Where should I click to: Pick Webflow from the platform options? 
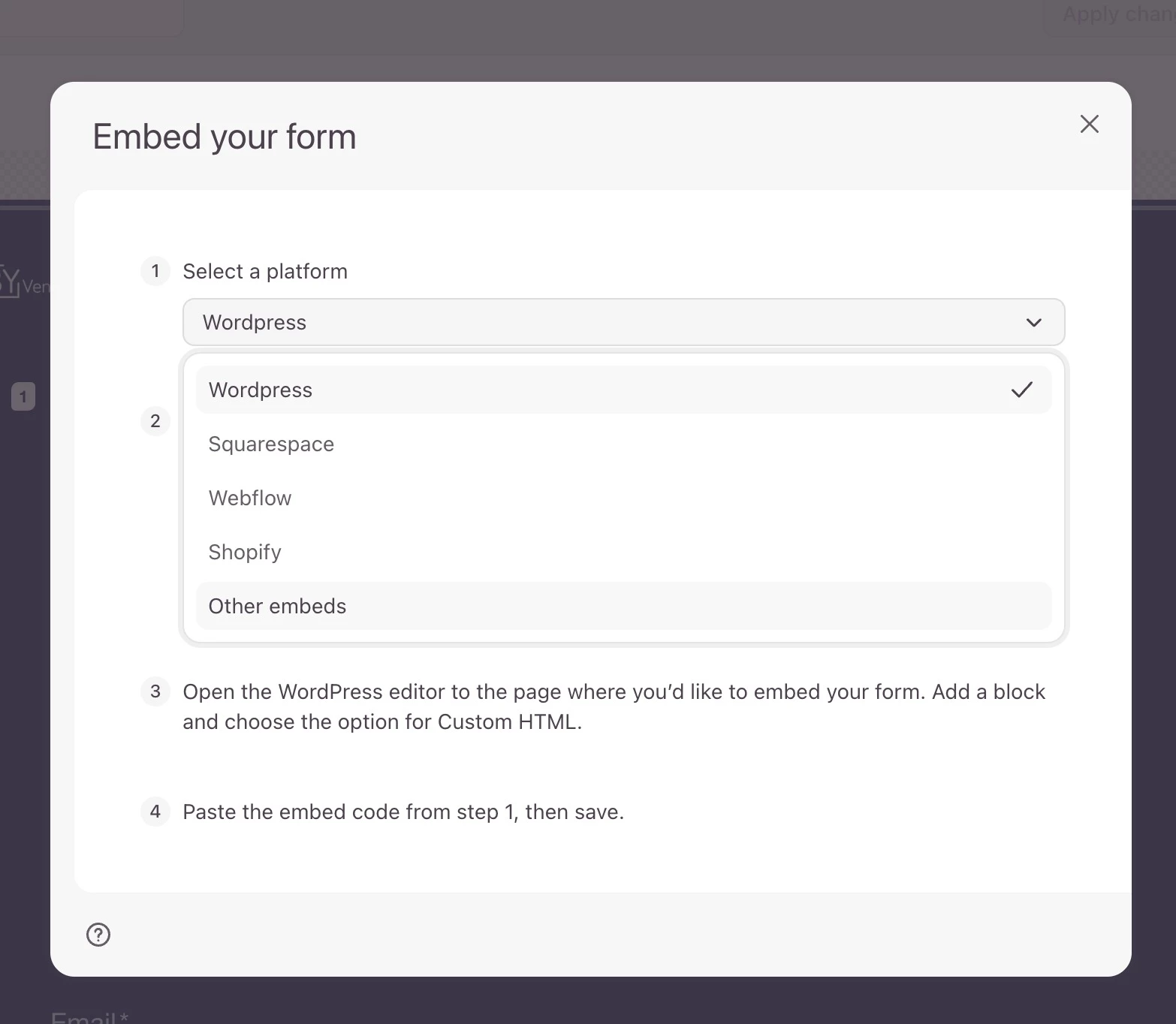click(x=623, y=498)
